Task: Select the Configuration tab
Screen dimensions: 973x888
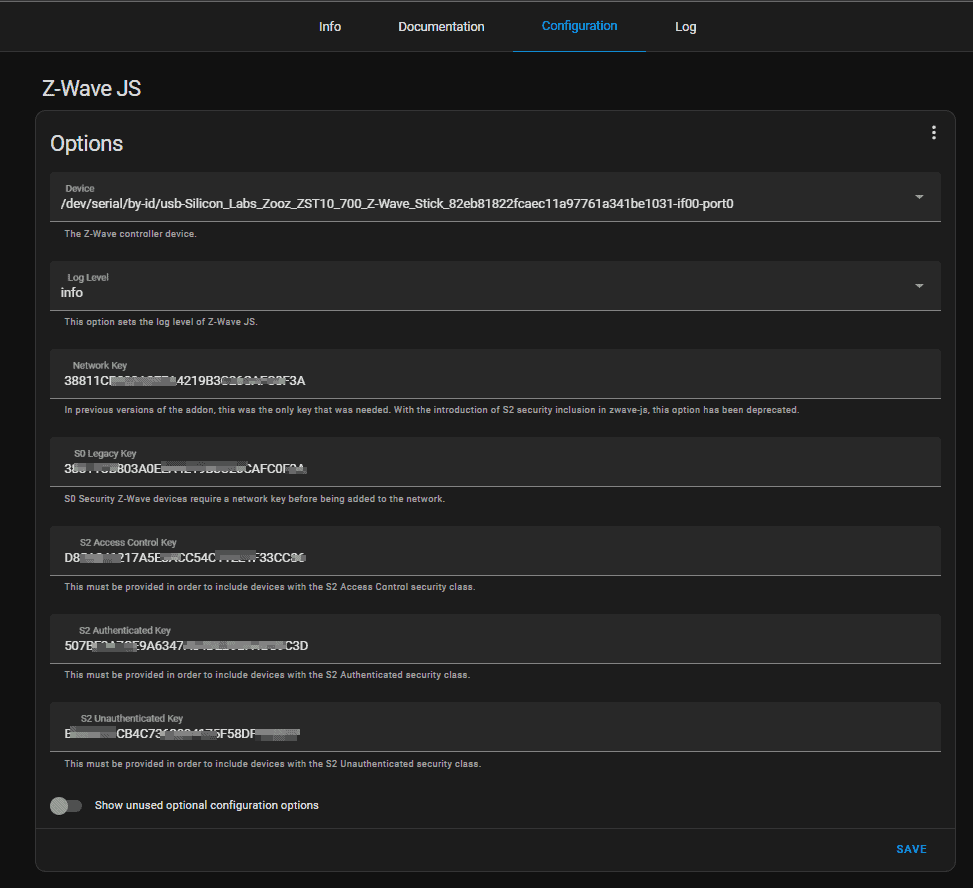Action: 579,26
